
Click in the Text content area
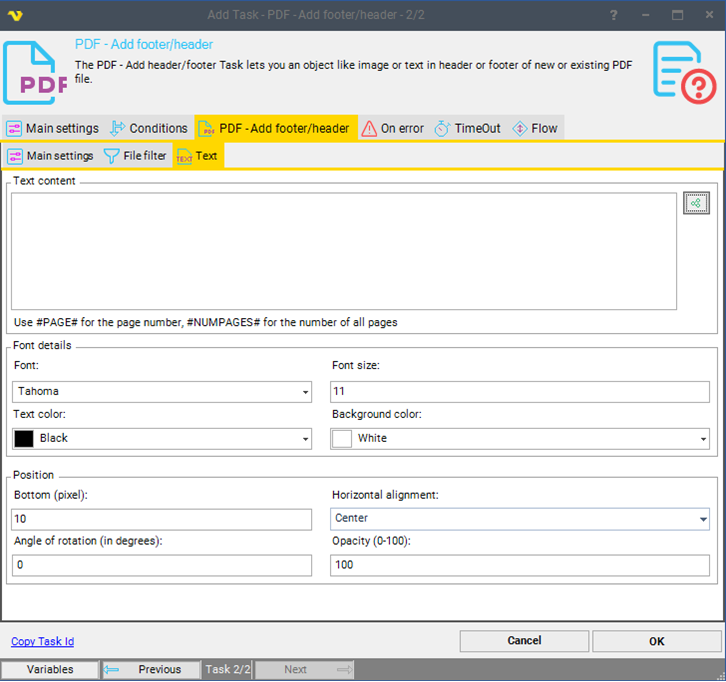(x=343, y=251)
